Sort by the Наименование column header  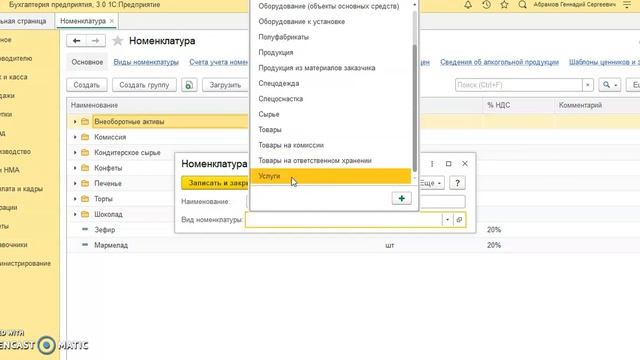(94, 105)
